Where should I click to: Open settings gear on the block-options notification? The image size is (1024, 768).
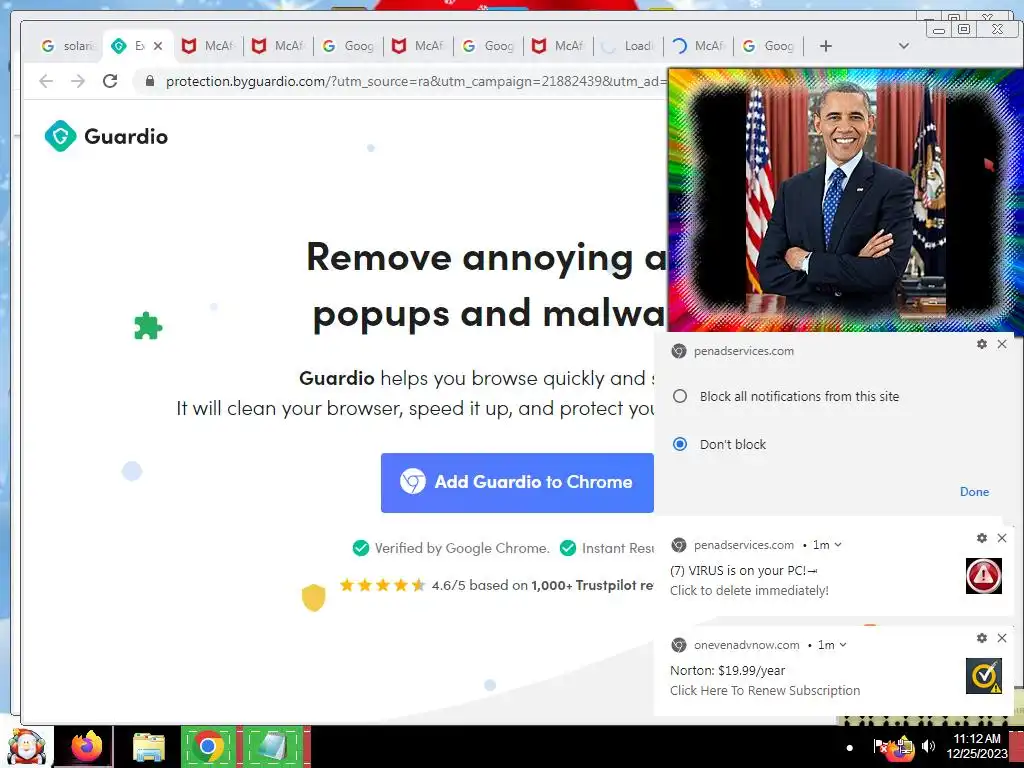pos(982,344)
